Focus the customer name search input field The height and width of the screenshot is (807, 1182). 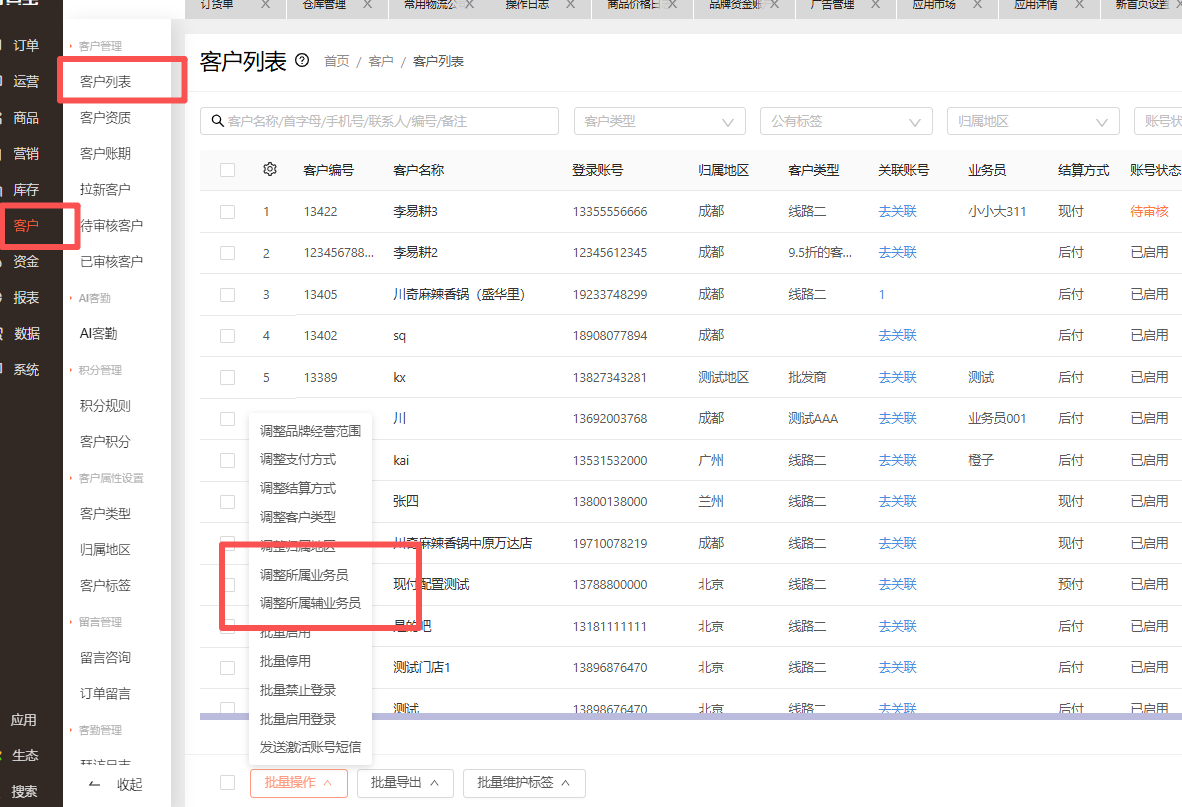(x=379, y=121)
